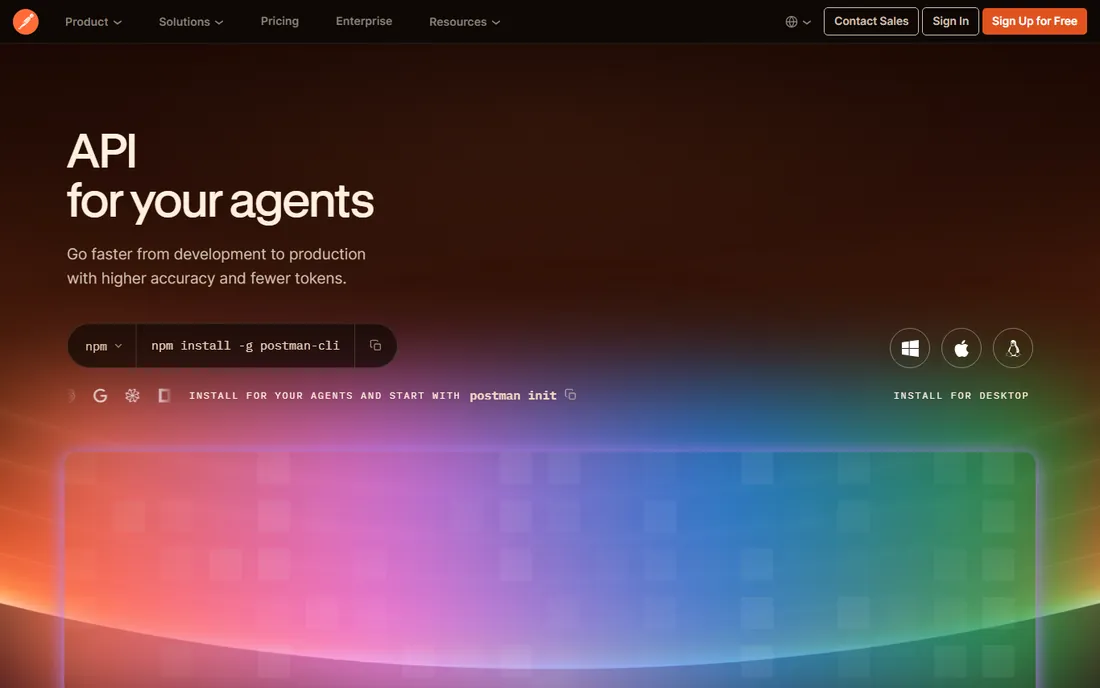This screenshot has height=688, width=1100.
Task: Click the API for your agents headline
Action: point(220,177)
